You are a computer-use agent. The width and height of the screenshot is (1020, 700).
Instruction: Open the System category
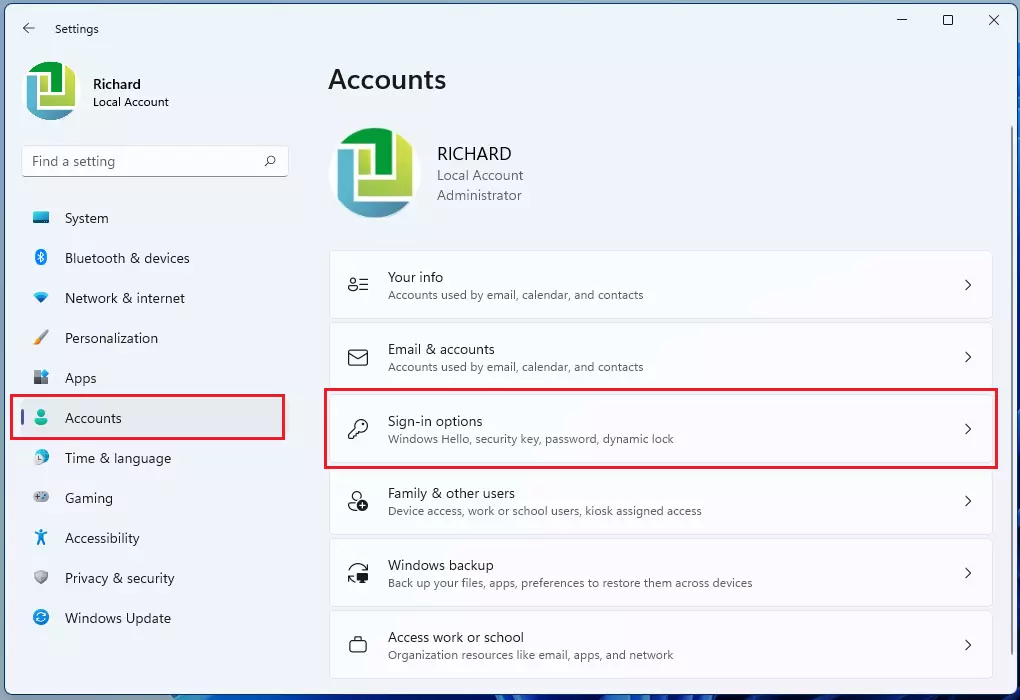(x=154, y=218)
